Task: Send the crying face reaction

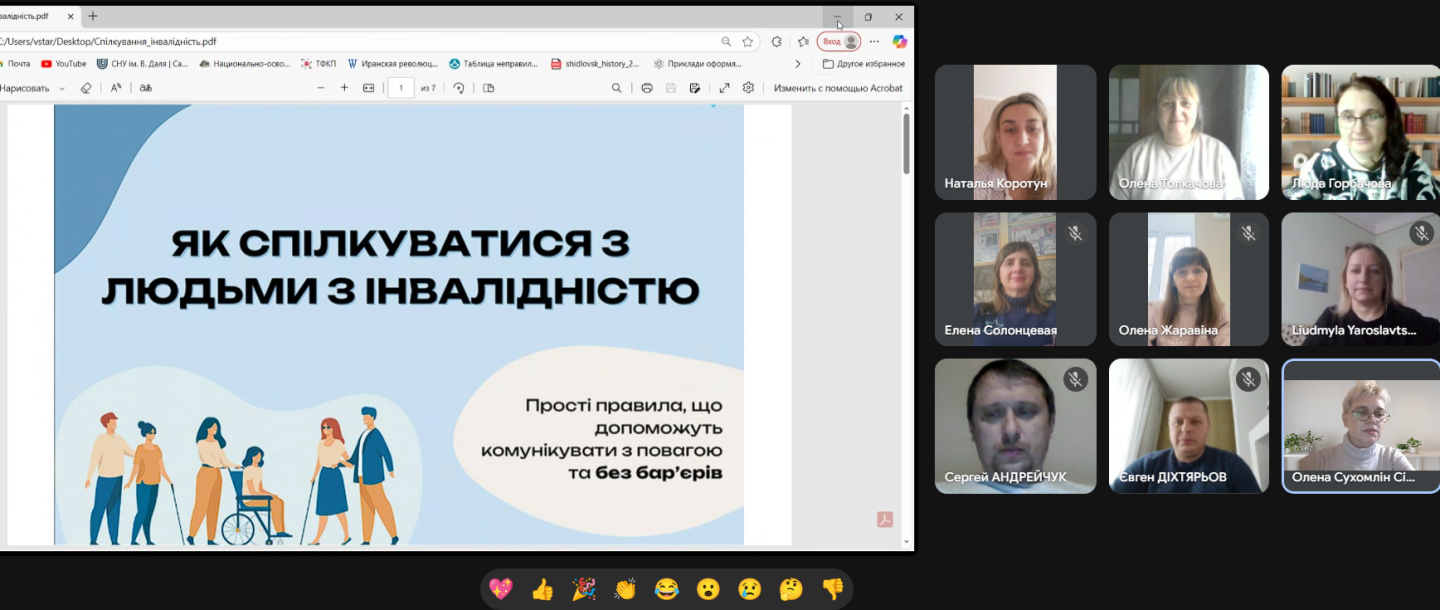Action: point(750,589)
